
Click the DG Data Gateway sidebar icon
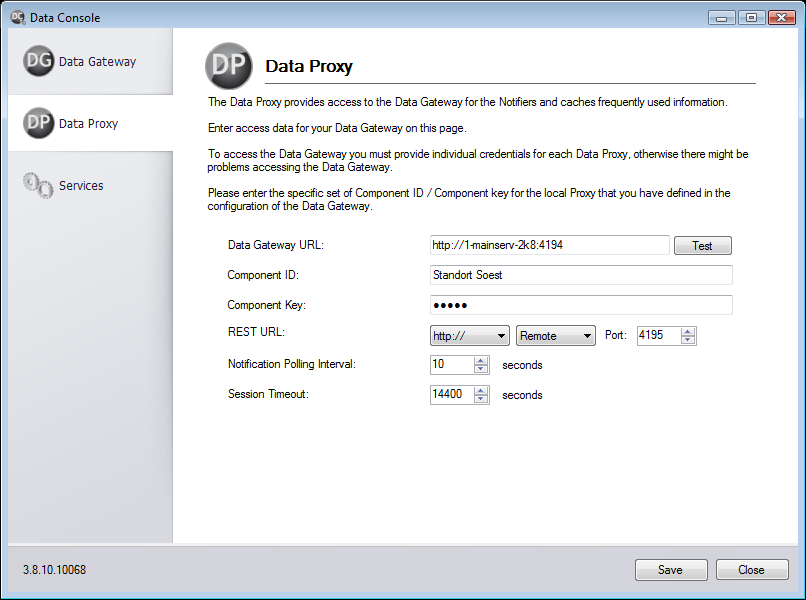tap(38, 61)
